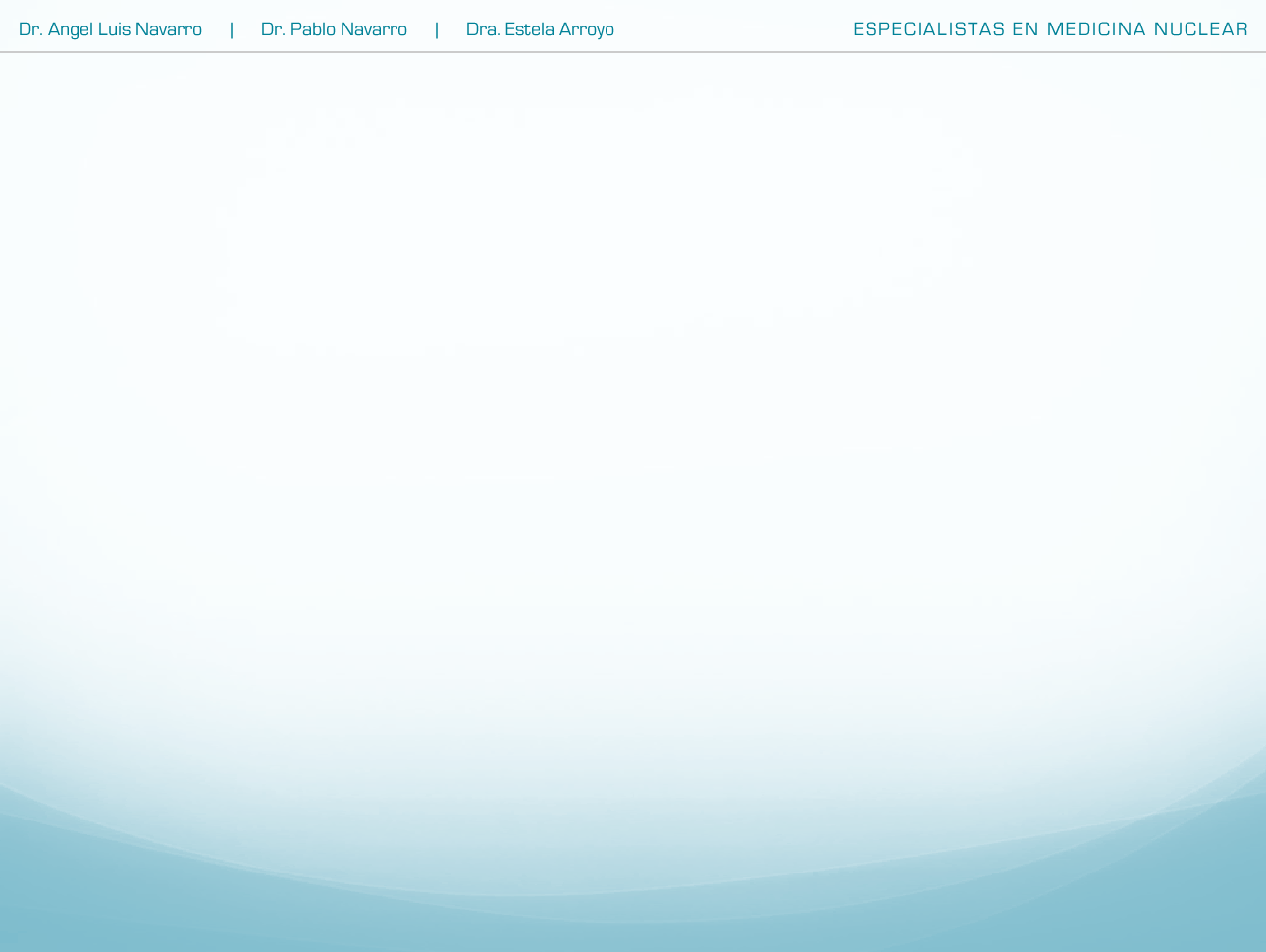Open the Dra. Estela Arroyo link
Viewport: 1266px width, 952px height.
tap(540, 29)
